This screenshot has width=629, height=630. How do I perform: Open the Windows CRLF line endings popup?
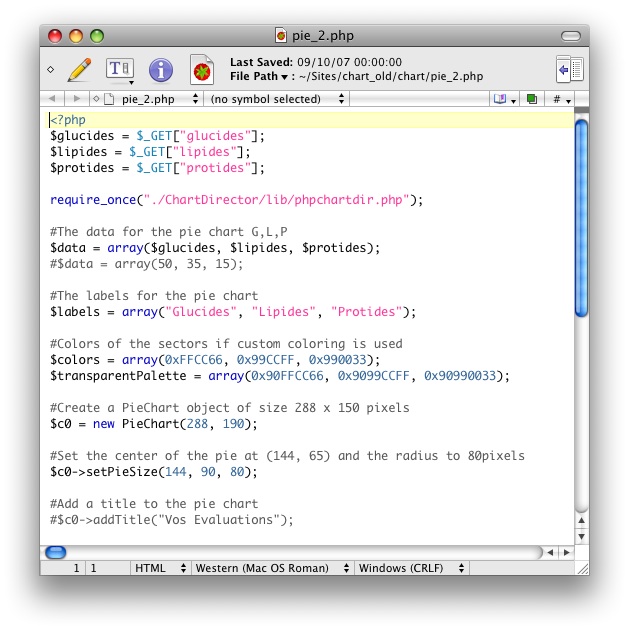pos(412,568)
